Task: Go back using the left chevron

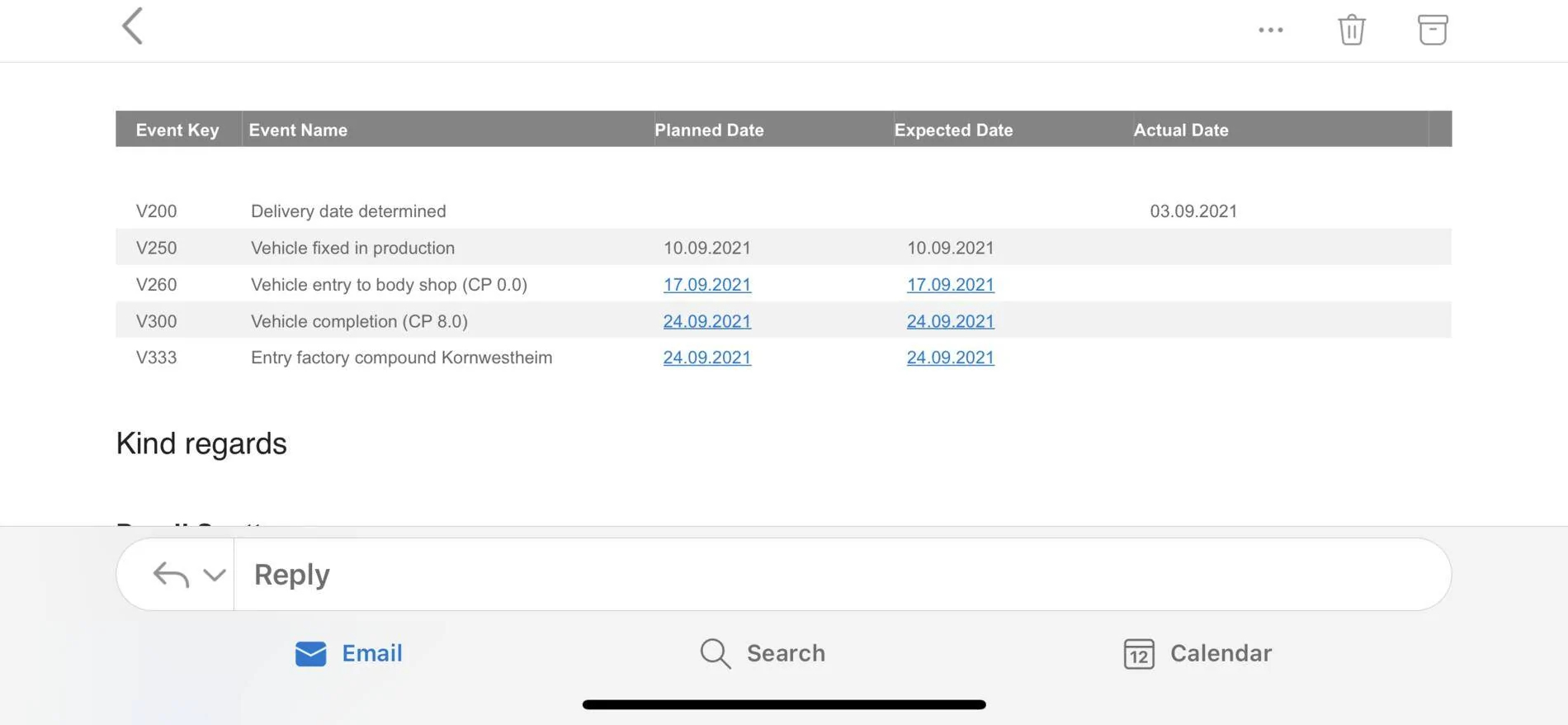Action: [x=133, y=26]
